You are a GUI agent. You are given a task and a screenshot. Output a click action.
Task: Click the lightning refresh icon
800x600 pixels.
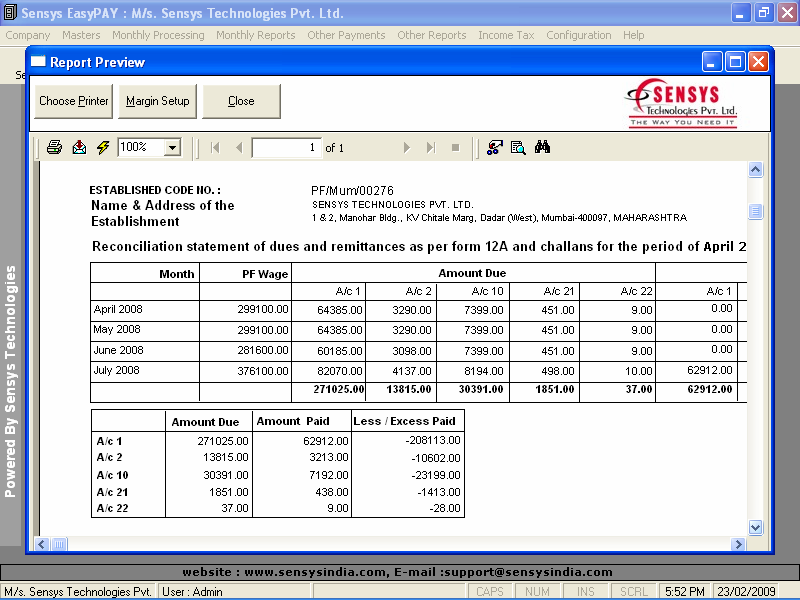click(x=103, y=147)
